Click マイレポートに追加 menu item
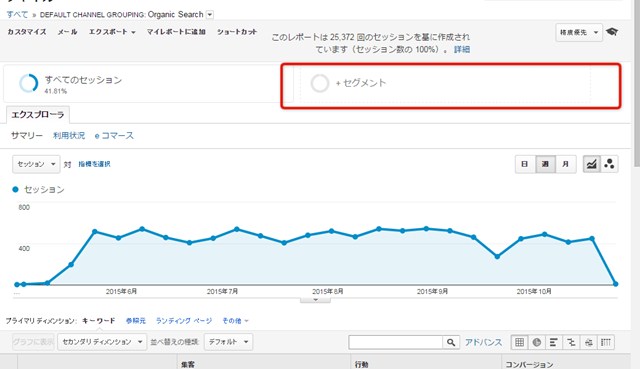The image size is (640, 369). click(x=176, y=32)
